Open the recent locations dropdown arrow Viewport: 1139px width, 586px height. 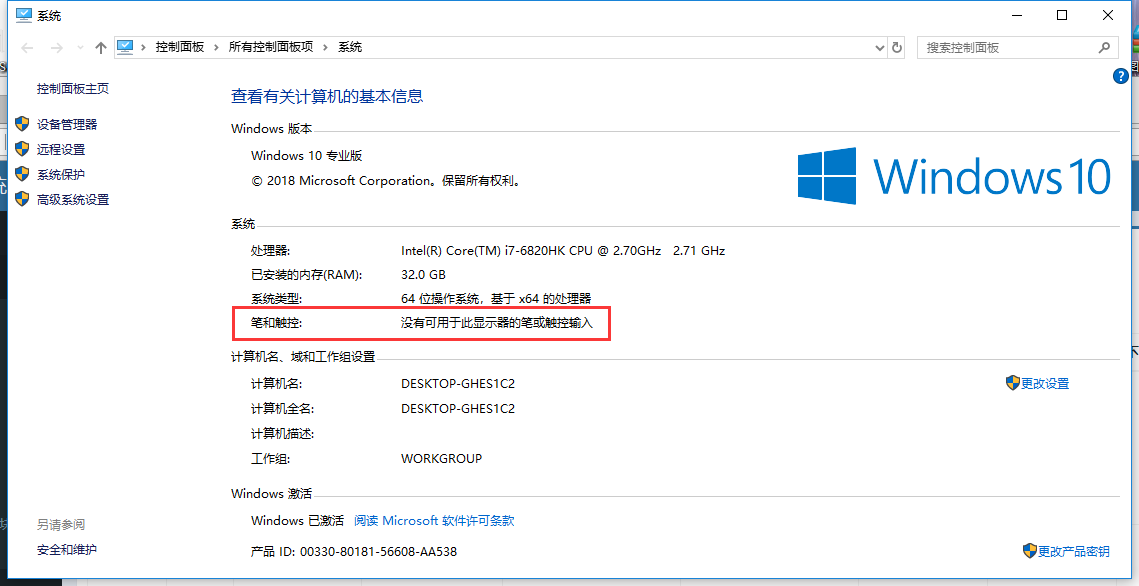[x=80, y=48]
